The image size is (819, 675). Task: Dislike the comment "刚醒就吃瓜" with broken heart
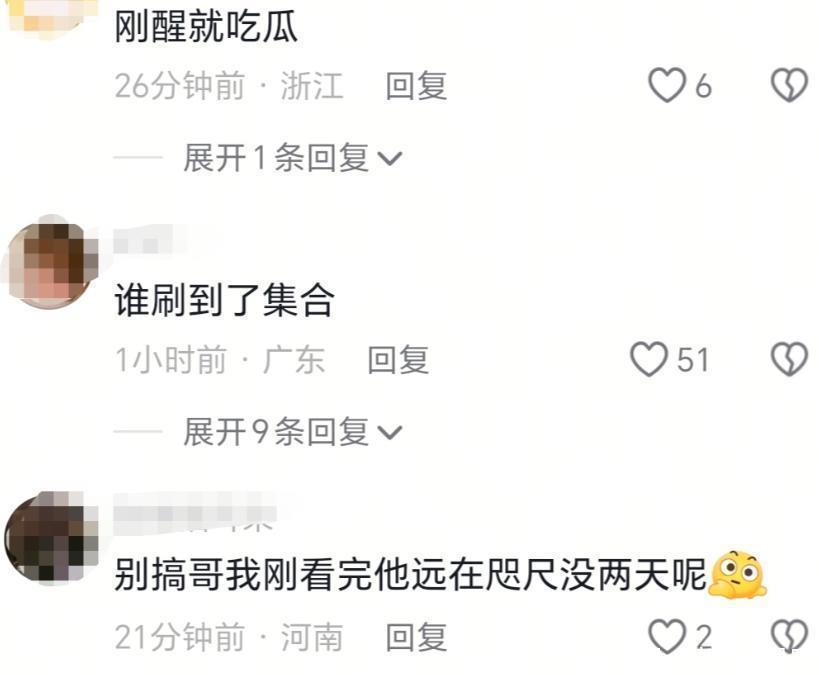point(790,85)
